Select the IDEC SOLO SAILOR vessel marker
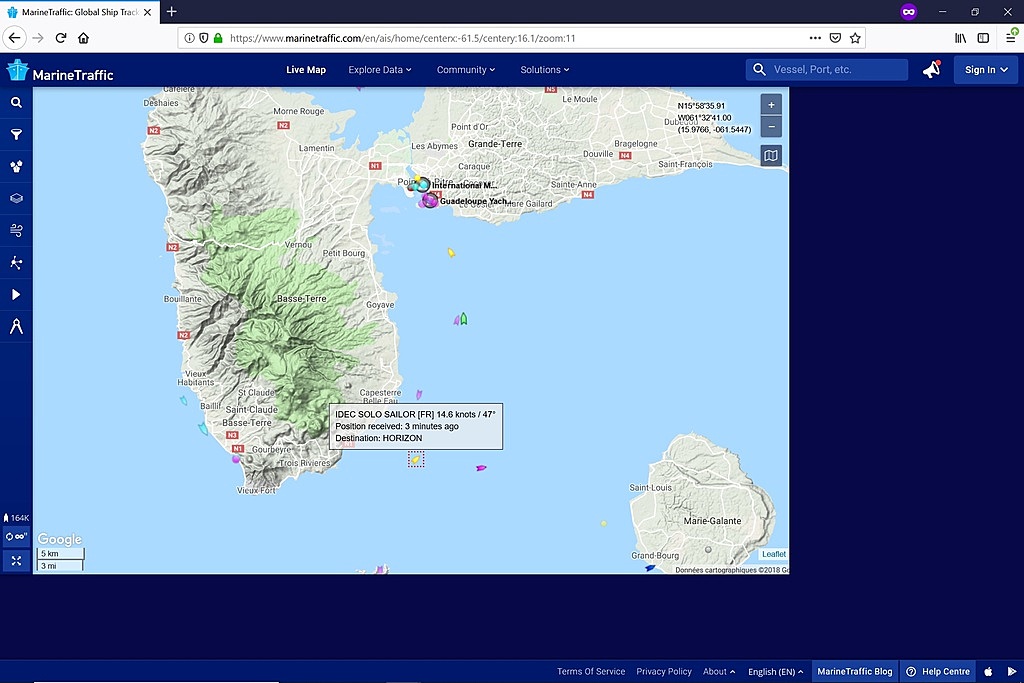1024x683 pixels. pyautogui.click(x=416, y=460)
